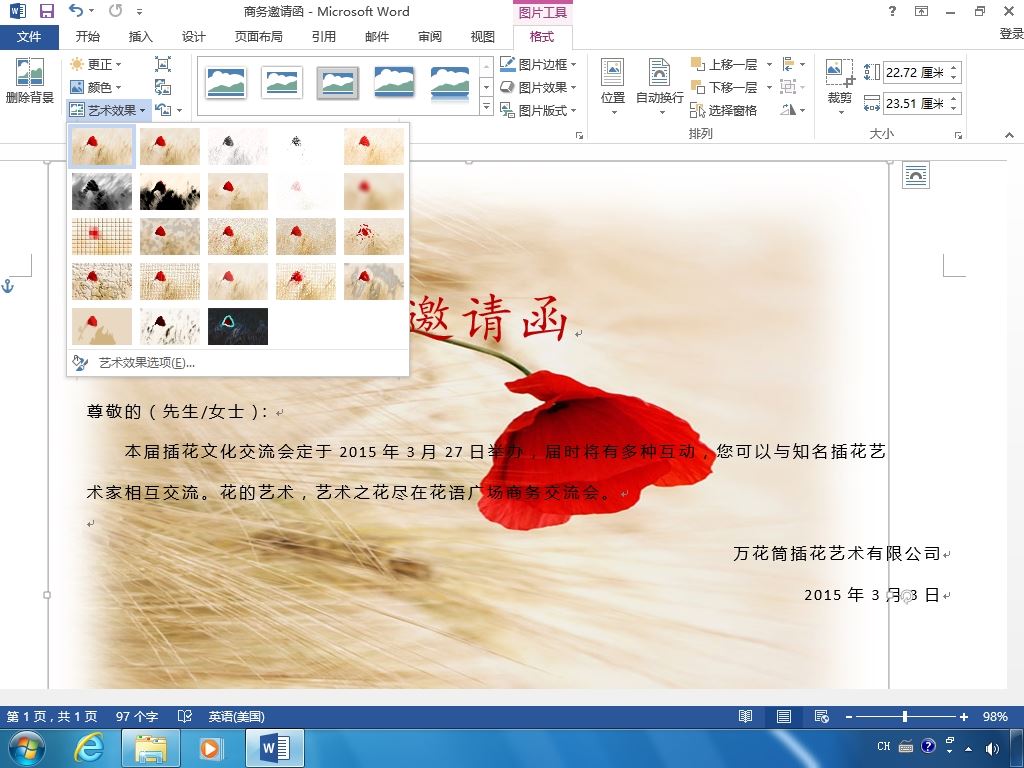Switch to the 开始 (Home) tab

coord(88,37)
